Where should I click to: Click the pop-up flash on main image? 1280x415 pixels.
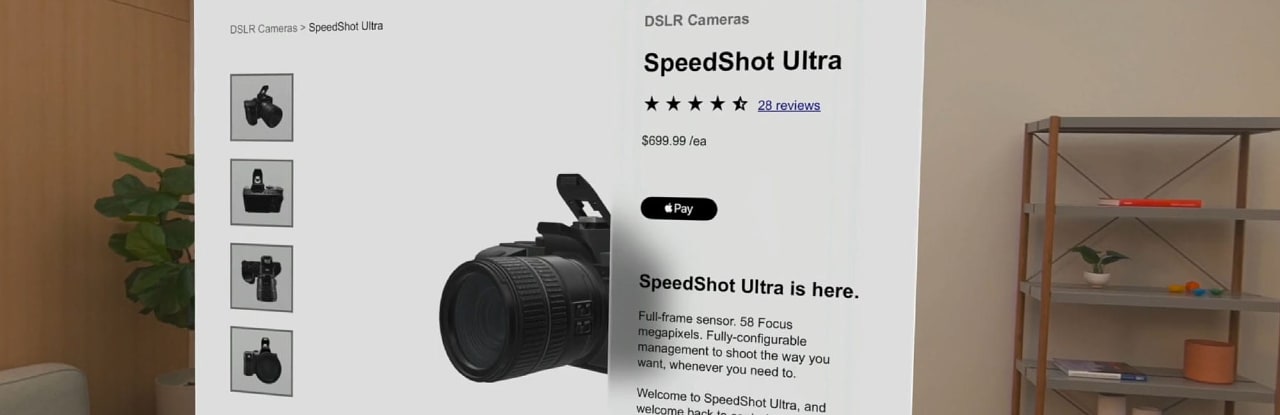pyautogui.click(x=583, y=196)
